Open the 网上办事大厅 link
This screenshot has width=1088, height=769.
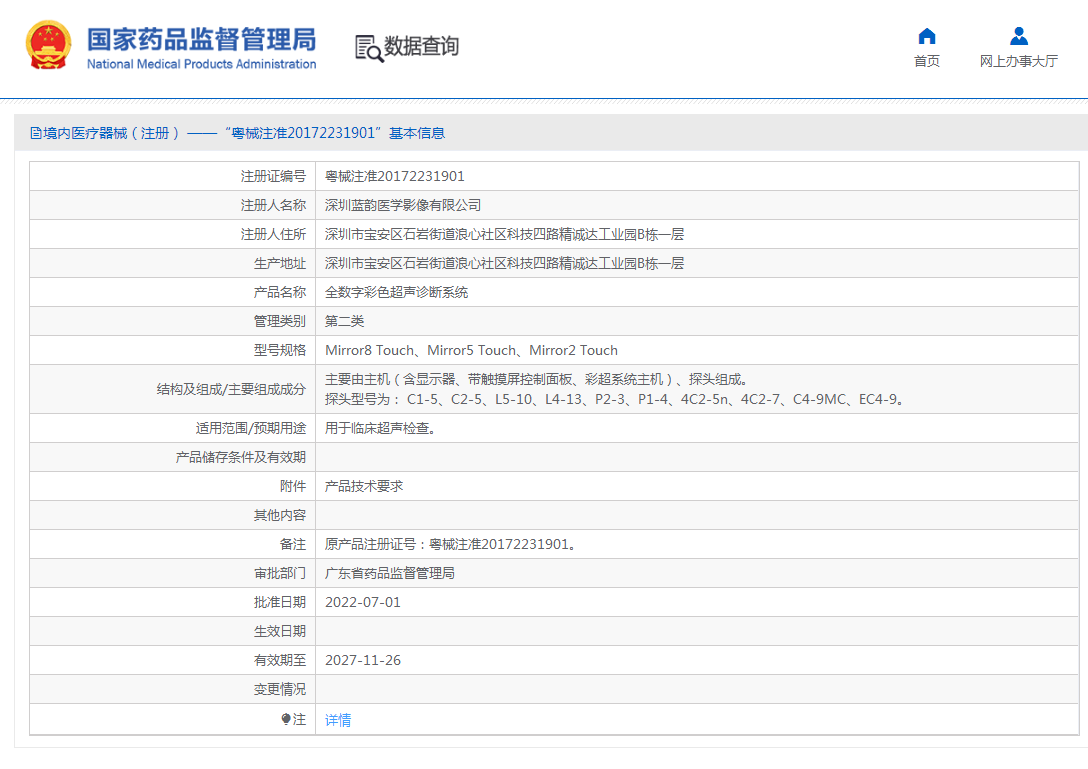[1019, 61]
